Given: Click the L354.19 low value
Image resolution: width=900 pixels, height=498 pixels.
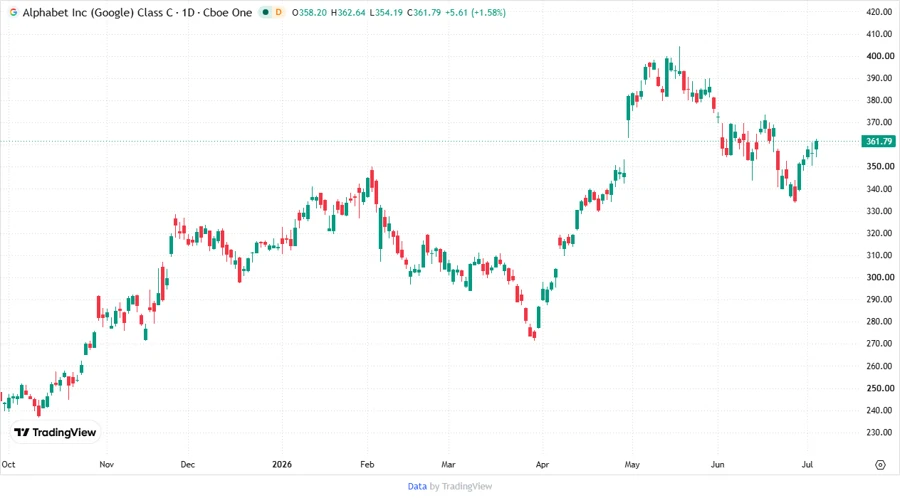Looking at the screenshot, I should tap(386, 13).
